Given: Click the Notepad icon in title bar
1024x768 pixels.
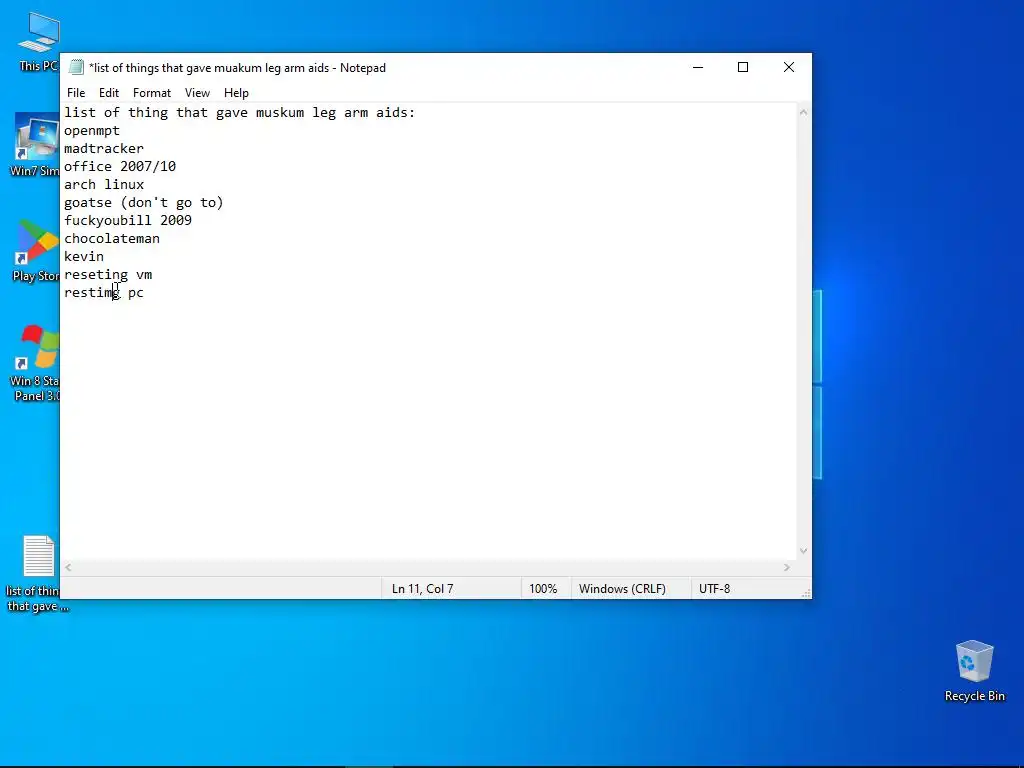Looking at the screenshot, I should click(76, 67).
